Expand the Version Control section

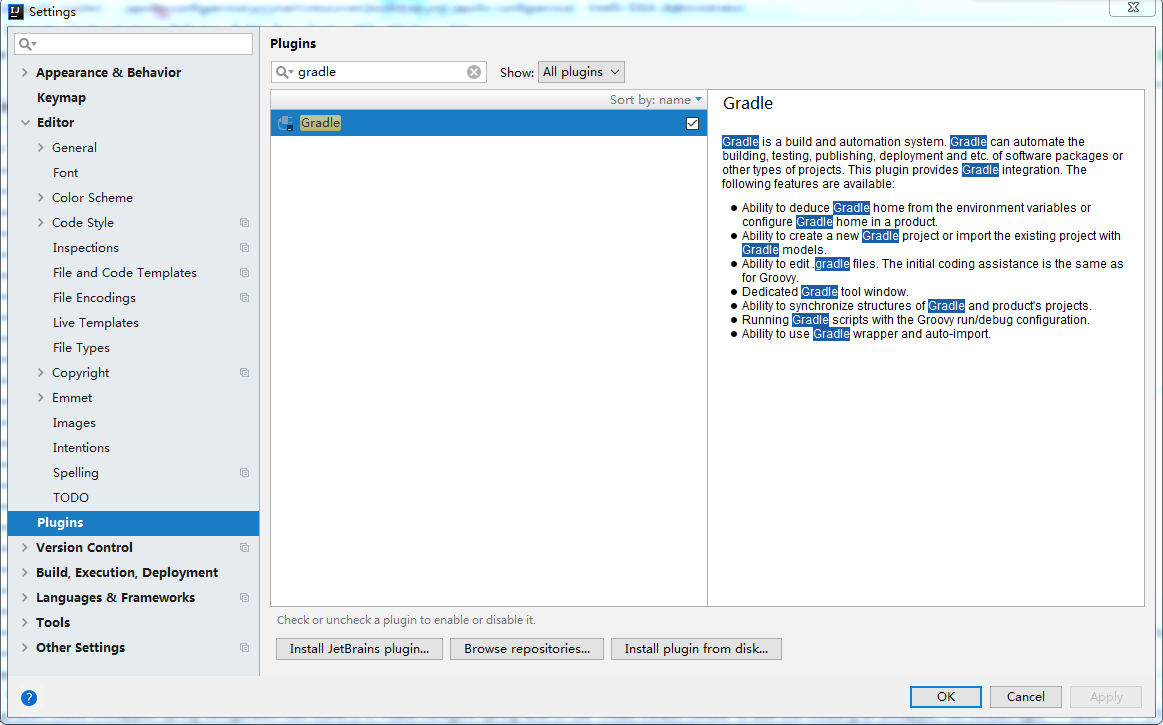pos(25,548)
